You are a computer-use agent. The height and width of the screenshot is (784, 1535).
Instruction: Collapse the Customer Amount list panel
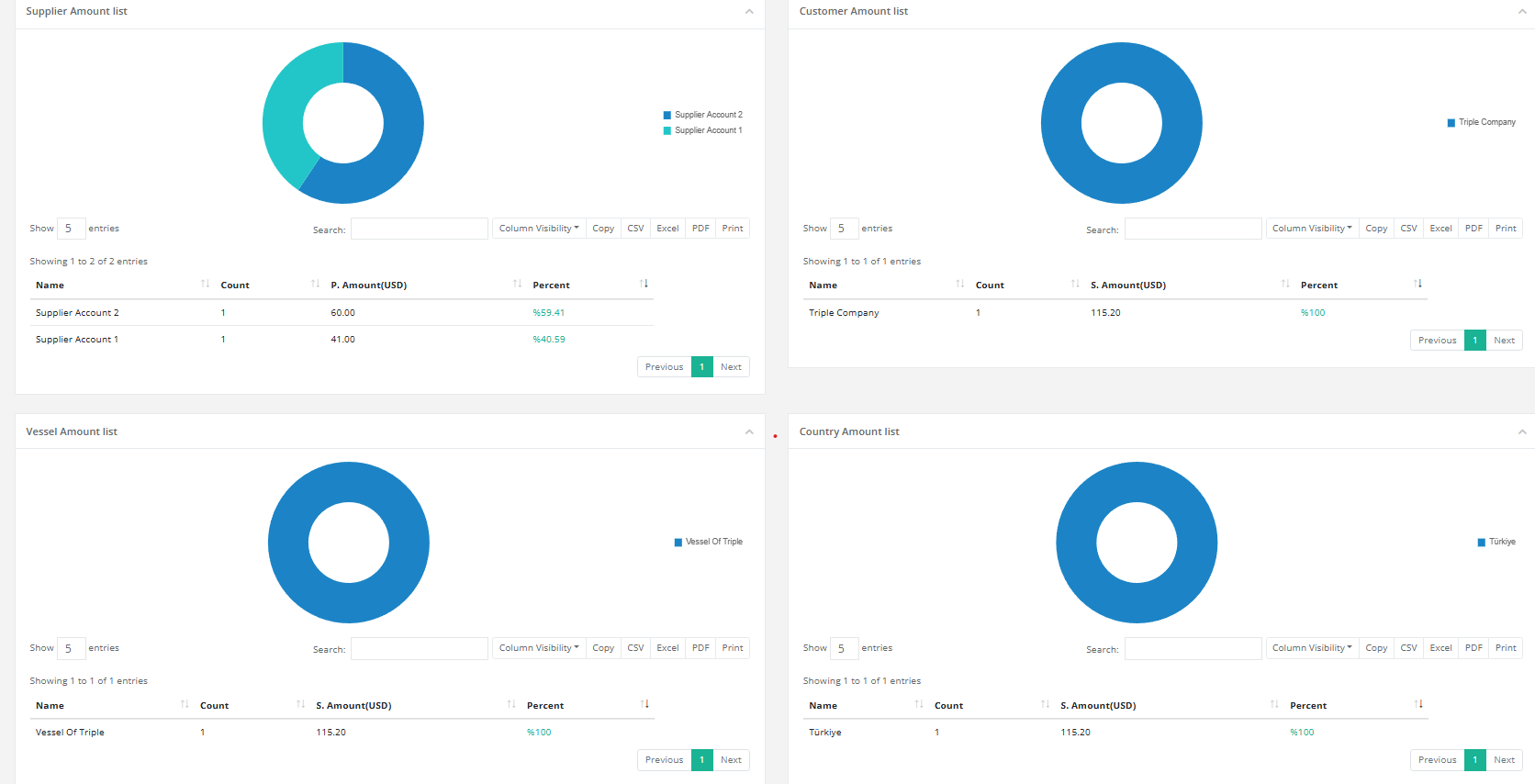(x=1522, y=12)
